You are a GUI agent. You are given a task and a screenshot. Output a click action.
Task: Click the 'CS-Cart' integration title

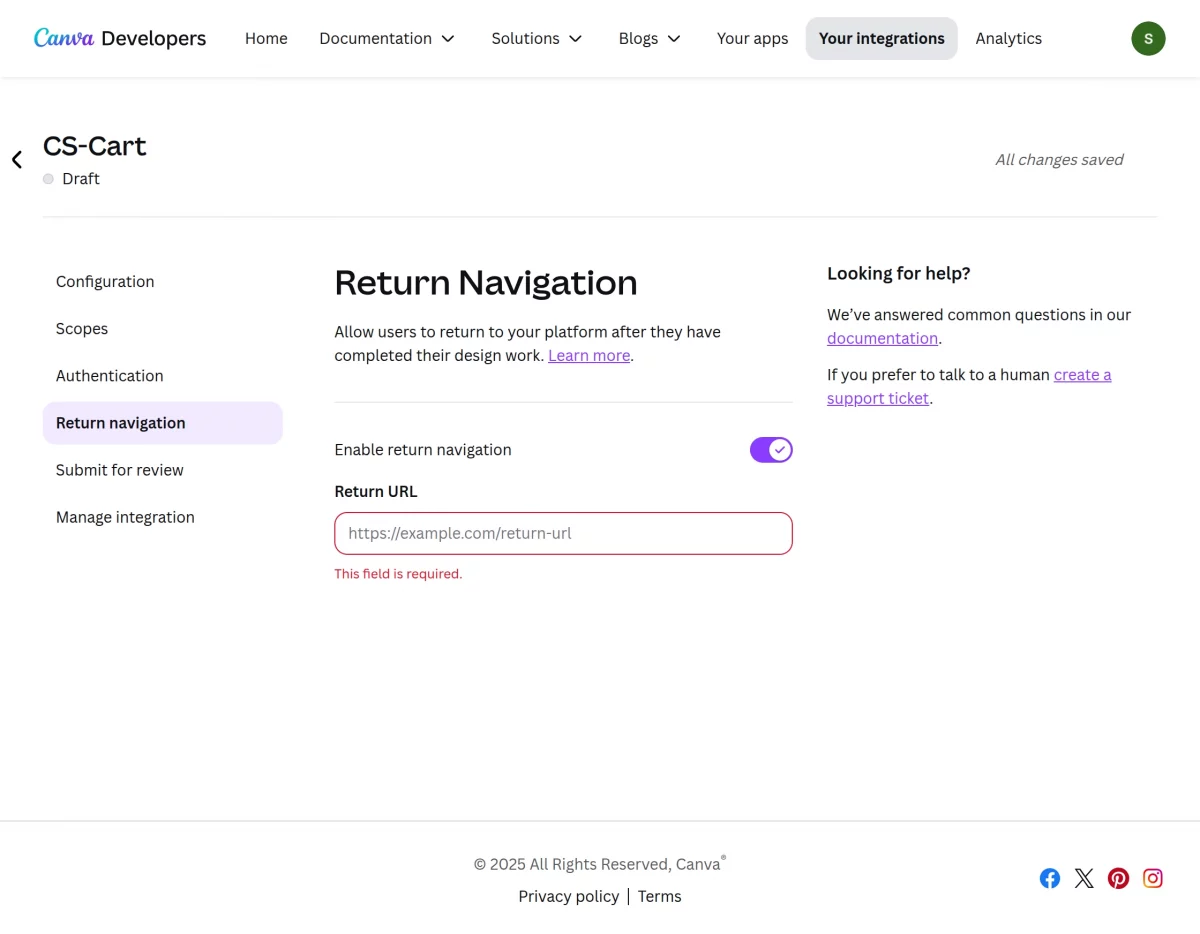tap(95, 146)
